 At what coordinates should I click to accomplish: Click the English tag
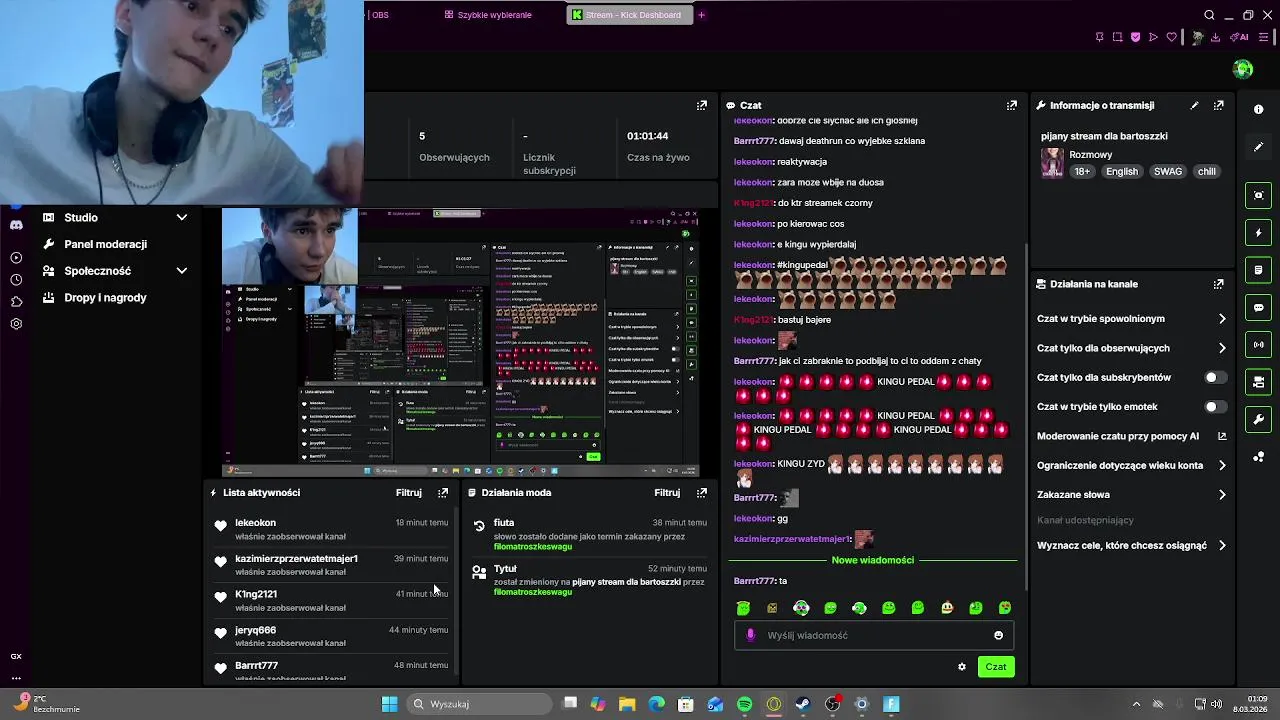click(1122, 171)
